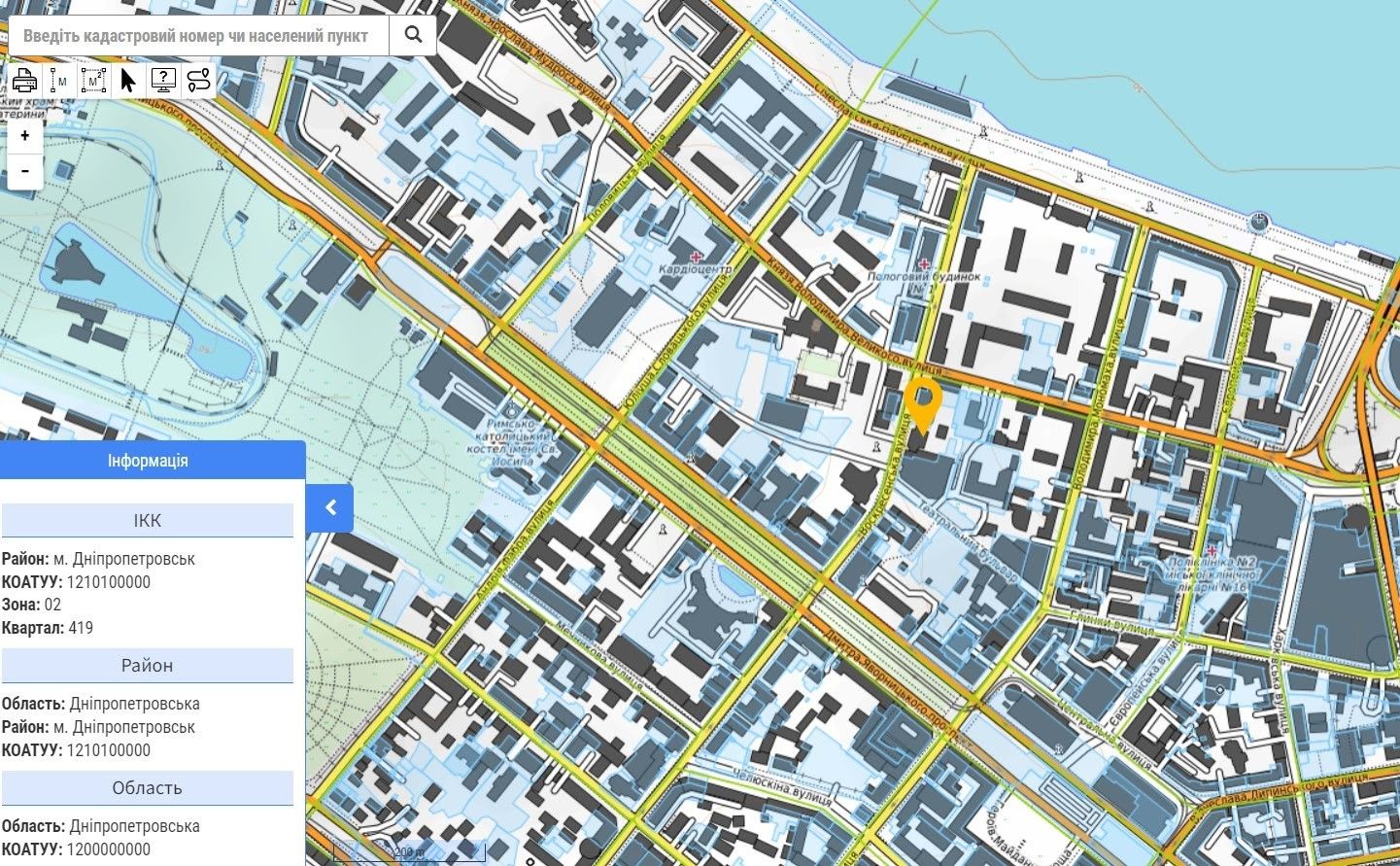Click the print map icon
Screen dimensions: 1400x866
24,81
